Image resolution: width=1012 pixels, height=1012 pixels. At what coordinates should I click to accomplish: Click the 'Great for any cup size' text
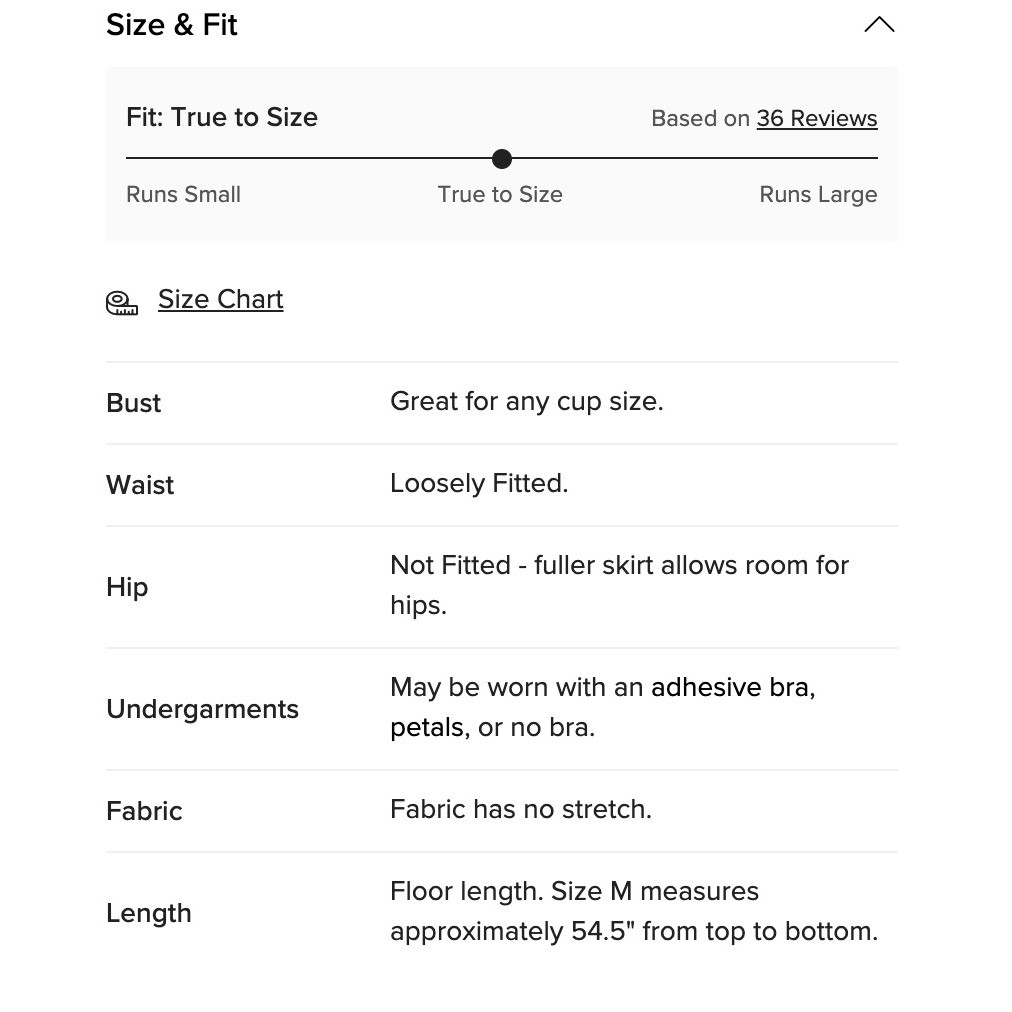tap(527, 401)
